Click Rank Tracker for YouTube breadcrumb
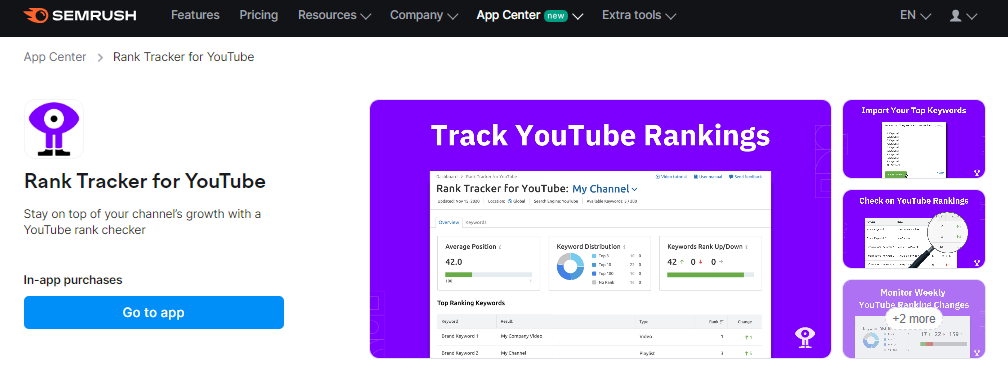The image size is (1008, 375). coord(183,57)
